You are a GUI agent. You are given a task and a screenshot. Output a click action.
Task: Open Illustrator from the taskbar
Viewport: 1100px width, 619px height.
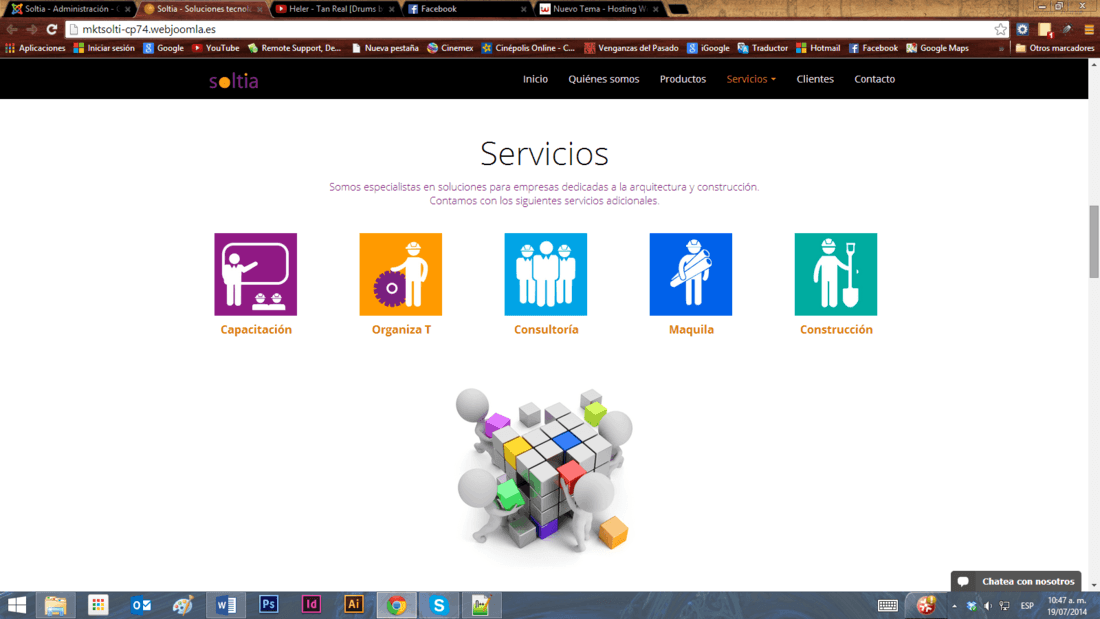(x=354, y=604)
